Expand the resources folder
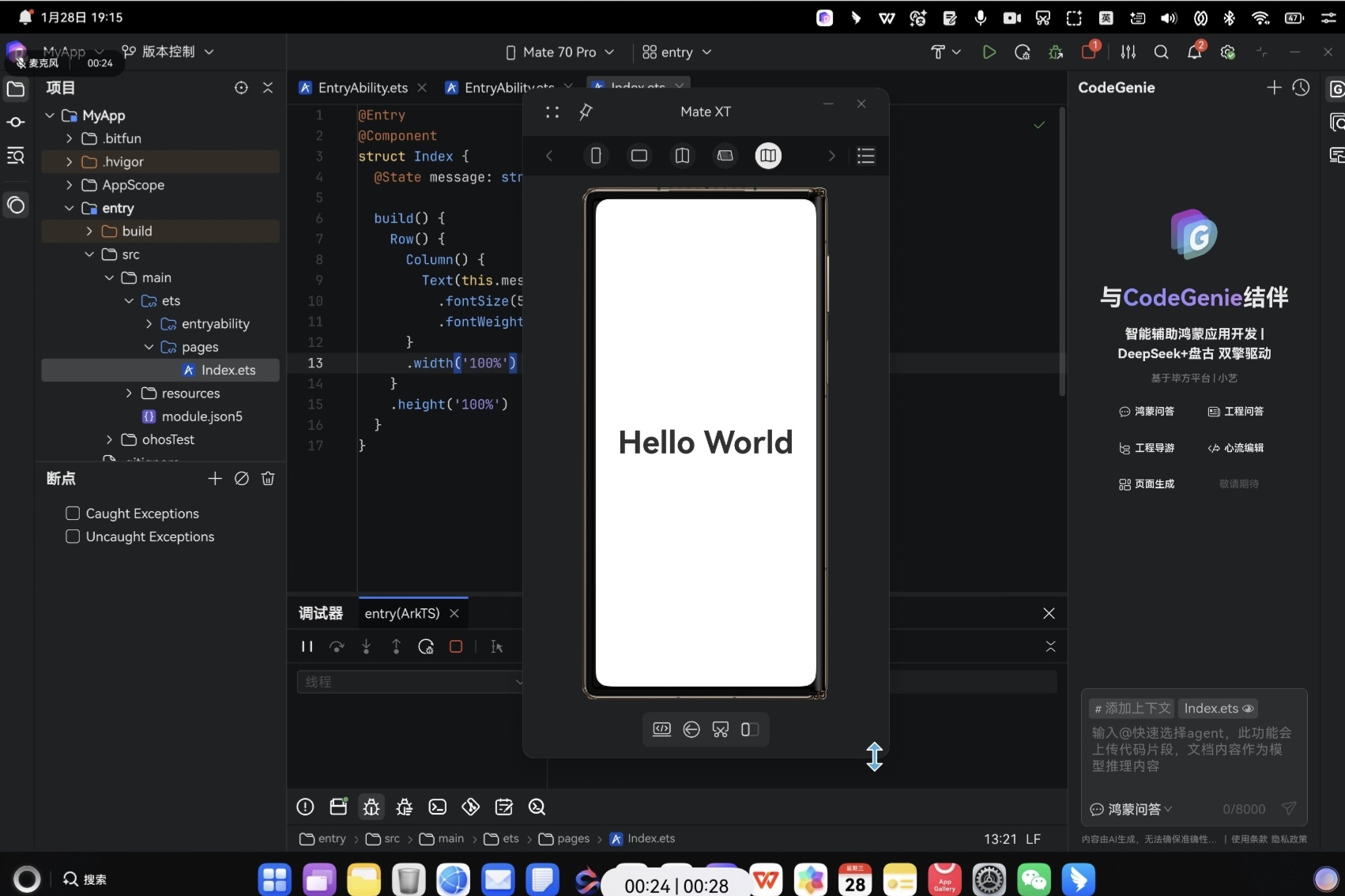Viewport: 1345px width, 896px height. (129, 393)
